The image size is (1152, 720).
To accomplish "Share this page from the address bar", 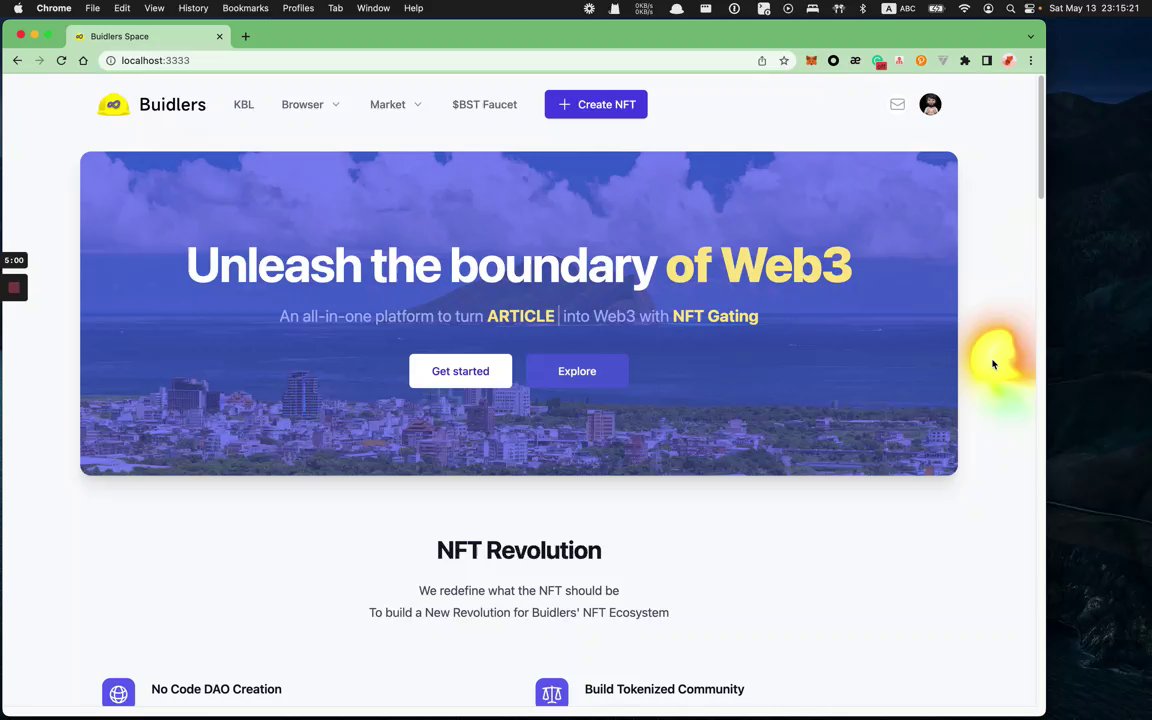I will point(762,61).
